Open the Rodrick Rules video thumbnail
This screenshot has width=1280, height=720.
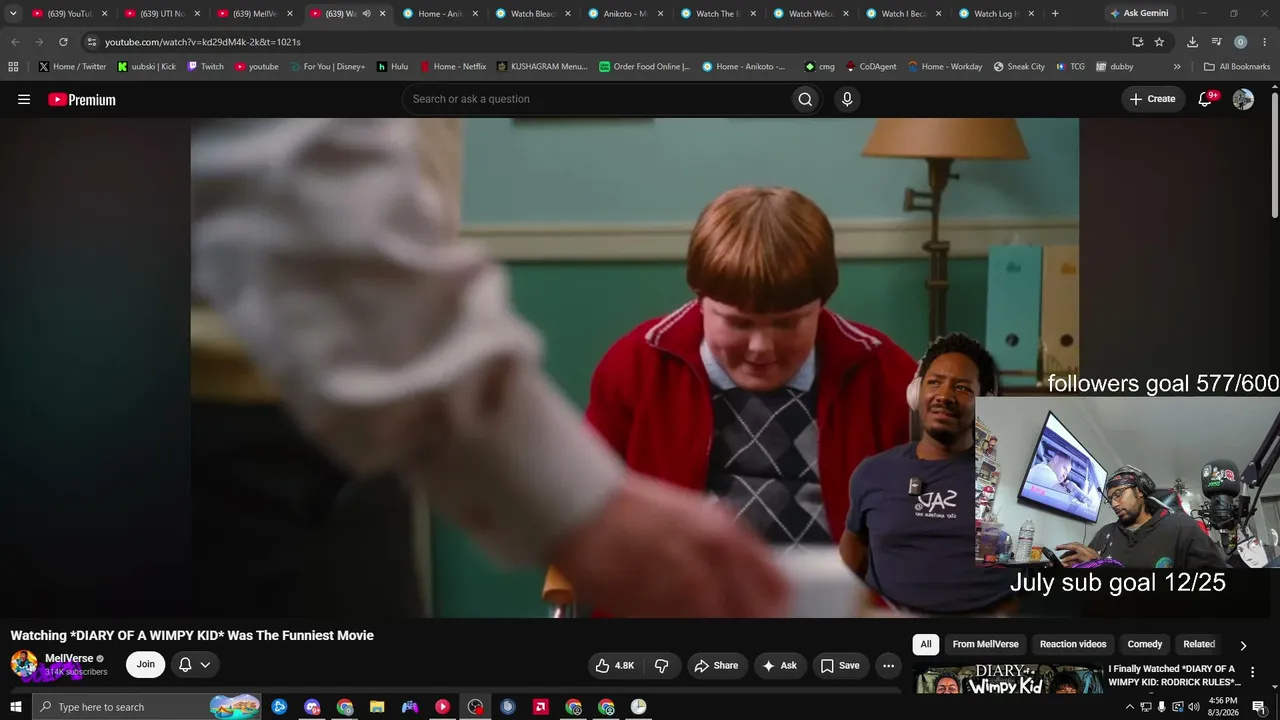click(x=1007, y=679)
